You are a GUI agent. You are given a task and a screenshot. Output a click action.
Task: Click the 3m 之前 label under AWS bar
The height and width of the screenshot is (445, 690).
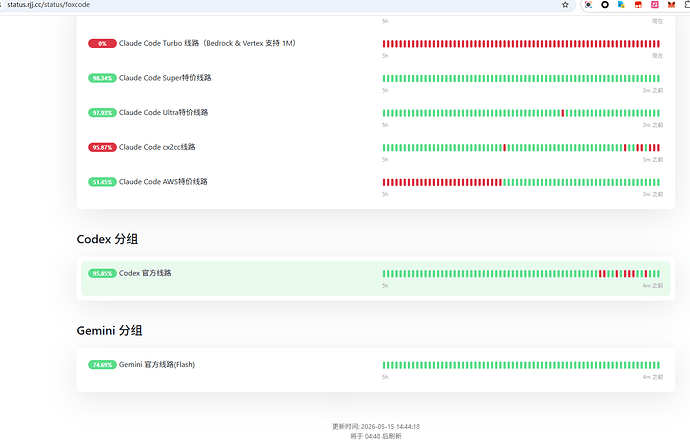coord(653,194)
